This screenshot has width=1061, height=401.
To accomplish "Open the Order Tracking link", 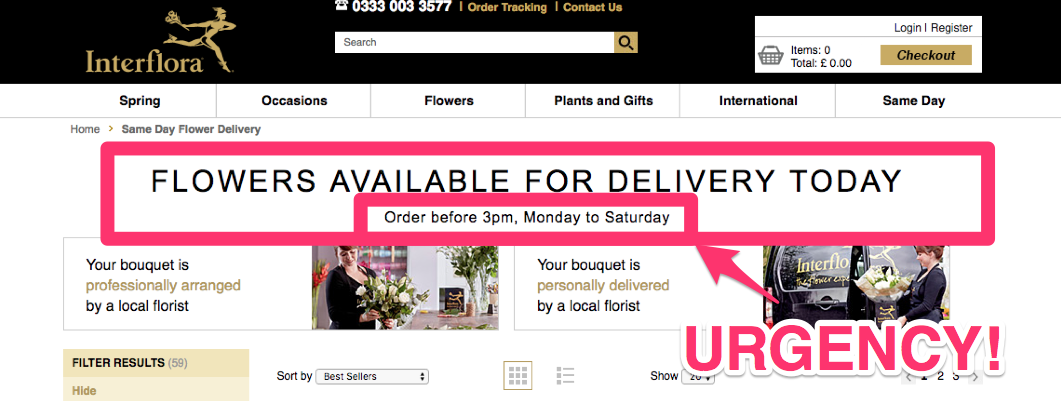I will 507,7.
